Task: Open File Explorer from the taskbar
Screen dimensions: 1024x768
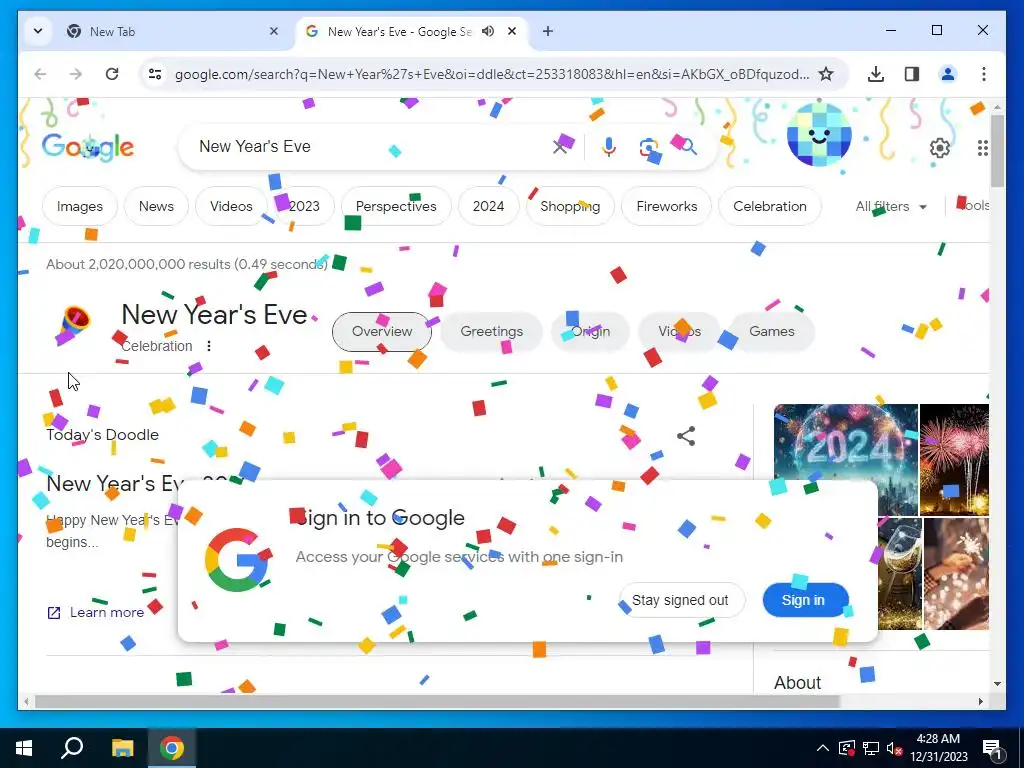Action: (x=122, y=748)
